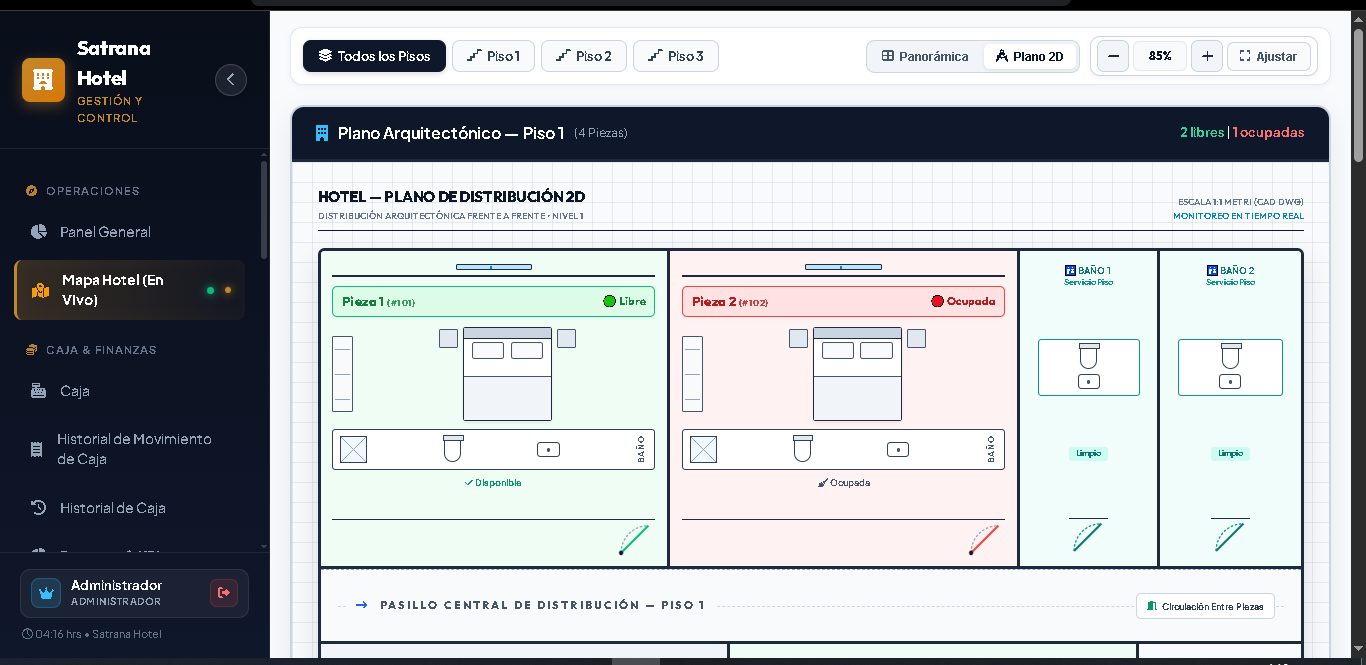Select the Todos los Pisos tab

(x=374, y=56)
